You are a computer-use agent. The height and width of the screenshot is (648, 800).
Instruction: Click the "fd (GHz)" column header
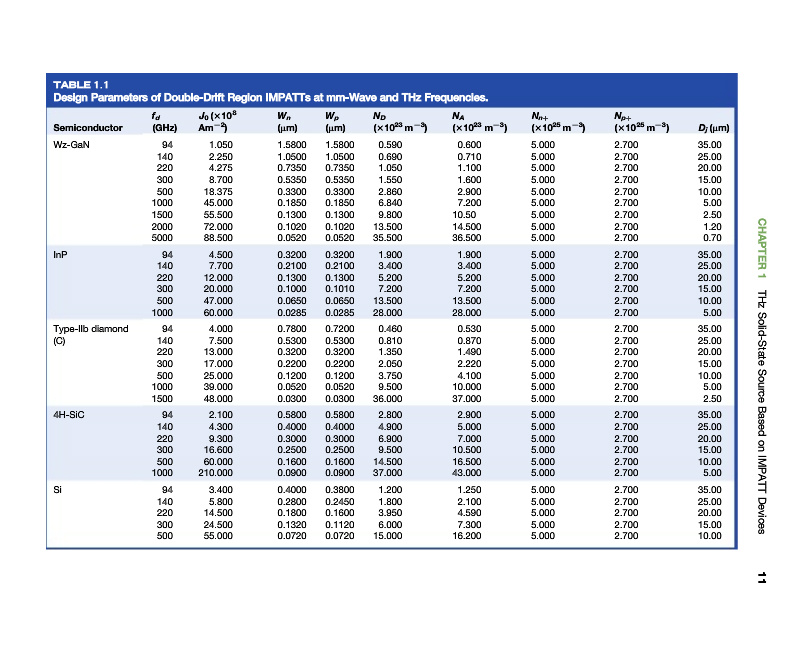click(158, 123)
